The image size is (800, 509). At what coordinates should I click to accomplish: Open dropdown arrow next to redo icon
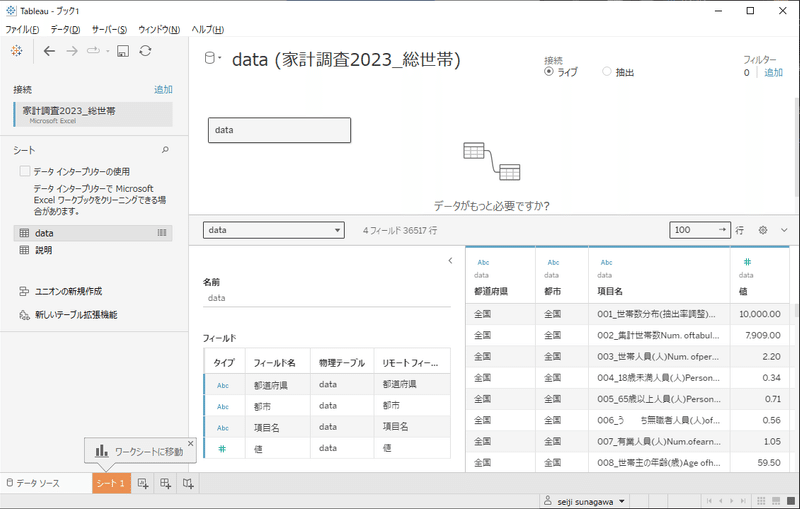tap(108, 51)
